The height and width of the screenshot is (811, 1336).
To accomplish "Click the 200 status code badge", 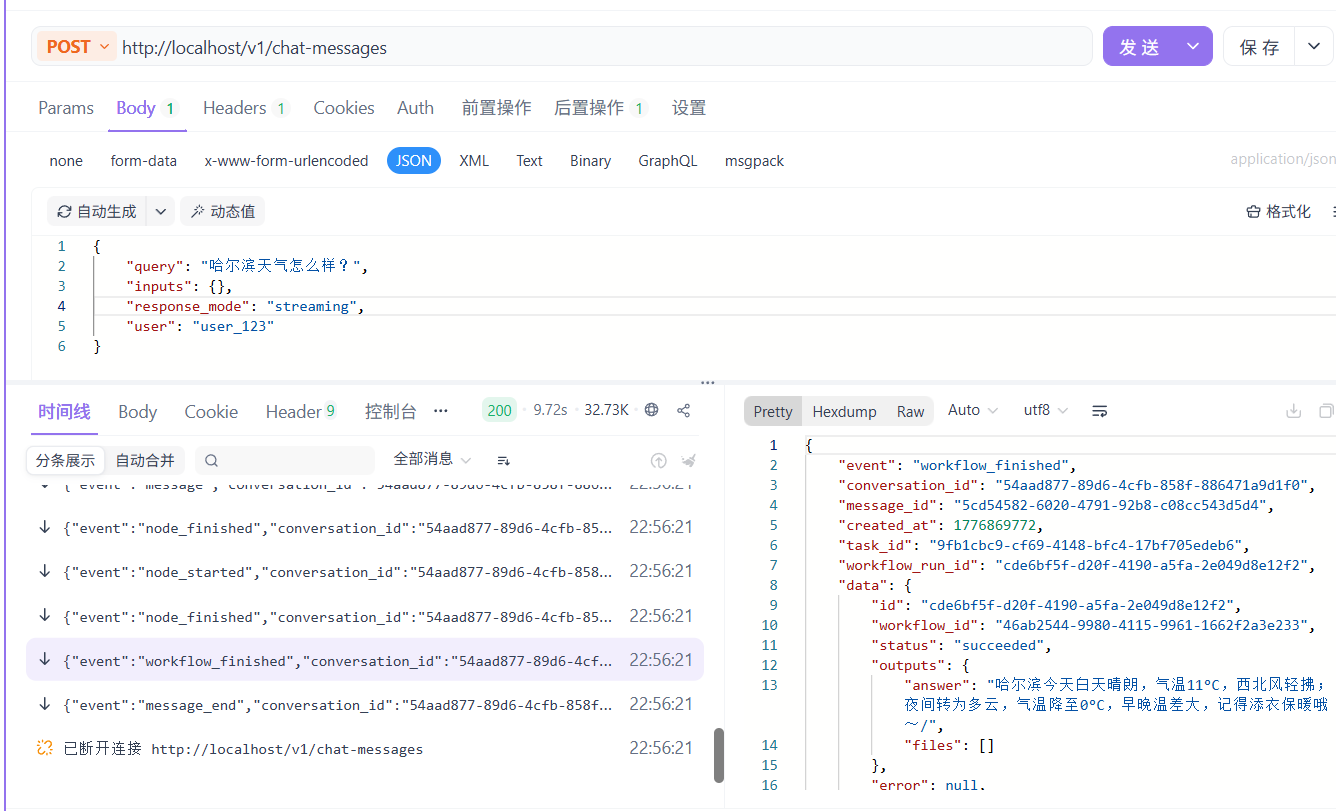I will [x=500, y=410].
